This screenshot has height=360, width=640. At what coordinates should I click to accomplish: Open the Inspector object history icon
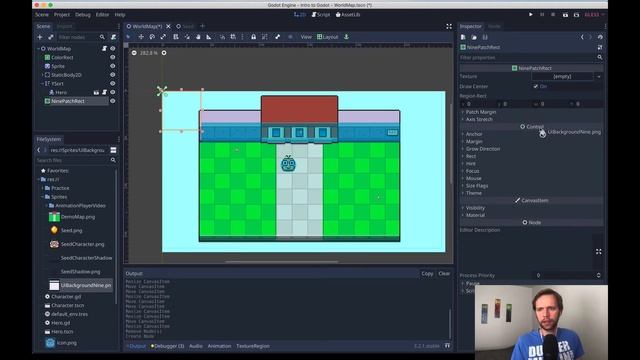(600, 37)
